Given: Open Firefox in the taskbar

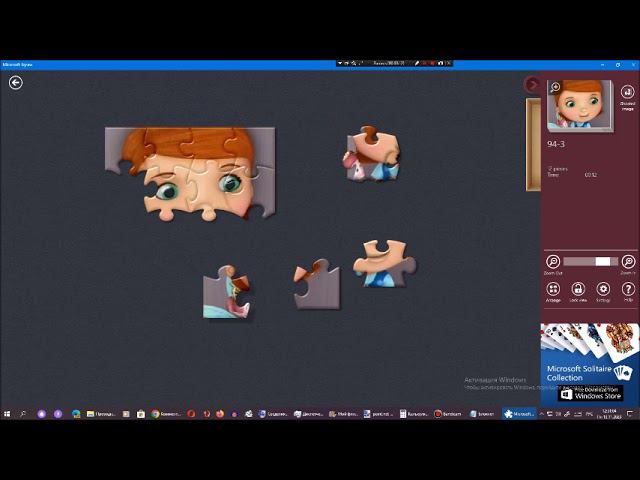Looking at the screenshot, I should pyautogui.click(x=220, y=414).
